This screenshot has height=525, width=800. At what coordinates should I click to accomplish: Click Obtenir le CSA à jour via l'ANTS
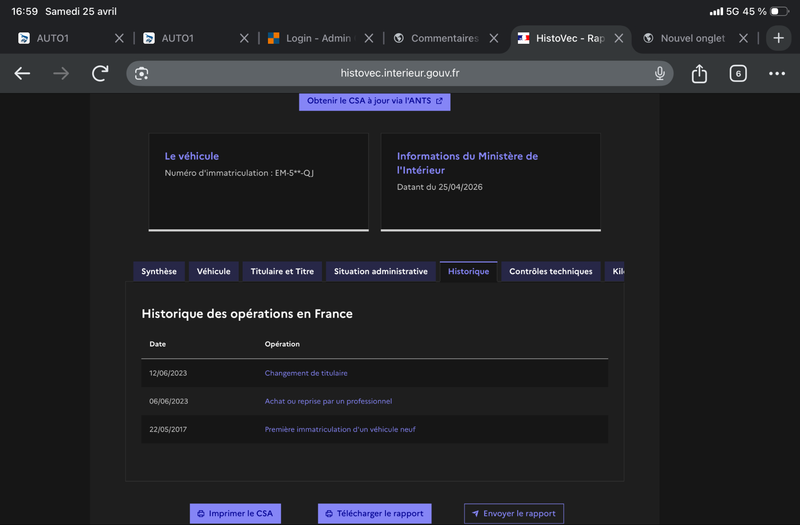[x=374, y=101]
